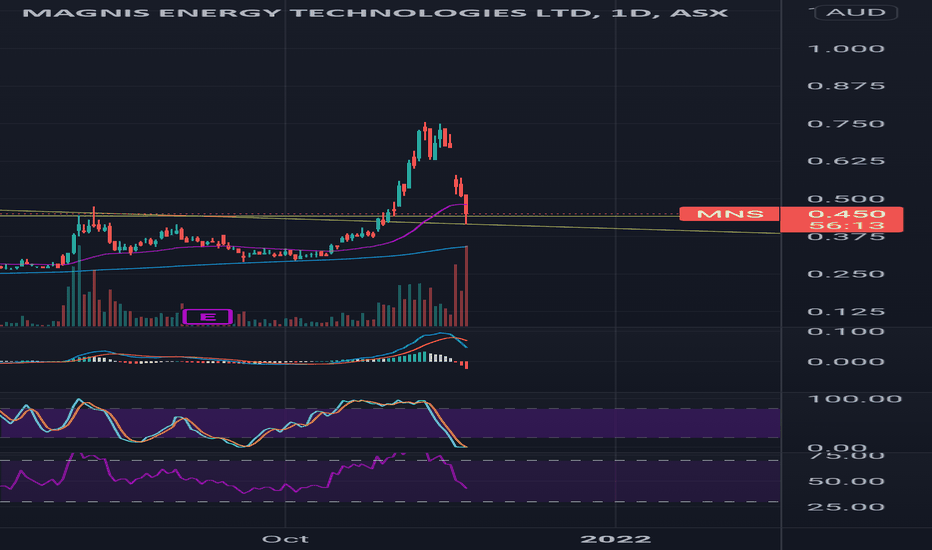Click the AUD currency button
Image resolution: width=932 pixels, height=550 pixels.
click(855, 12)
